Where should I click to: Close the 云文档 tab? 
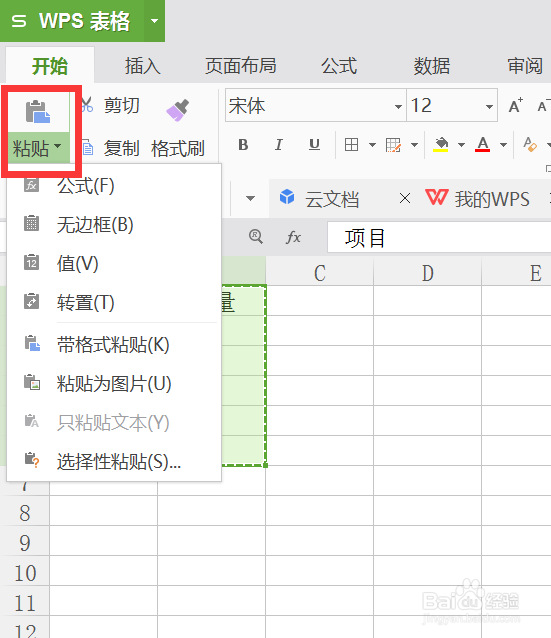pos(405,199)
